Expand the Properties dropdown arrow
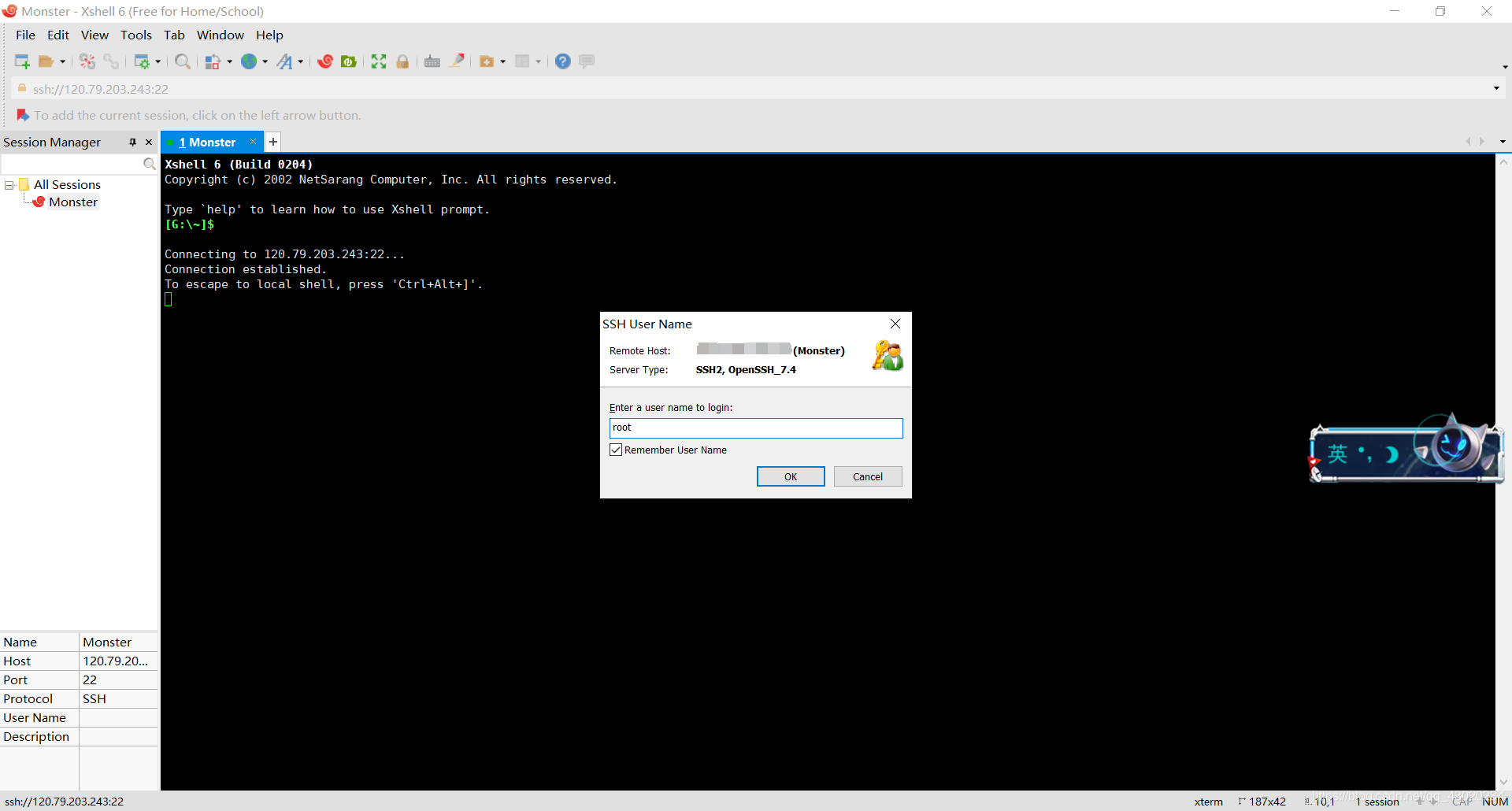 (x=158, y=61)
